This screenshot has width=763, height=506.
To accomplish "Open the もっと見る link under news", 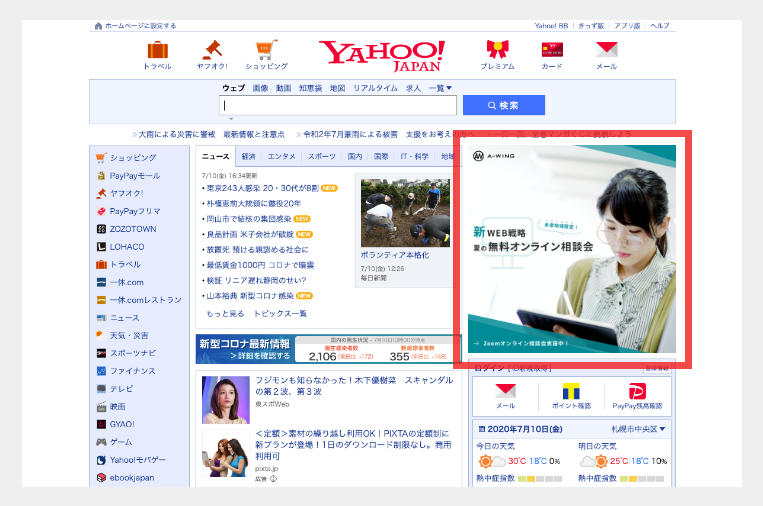I will (x=225, y=313).
